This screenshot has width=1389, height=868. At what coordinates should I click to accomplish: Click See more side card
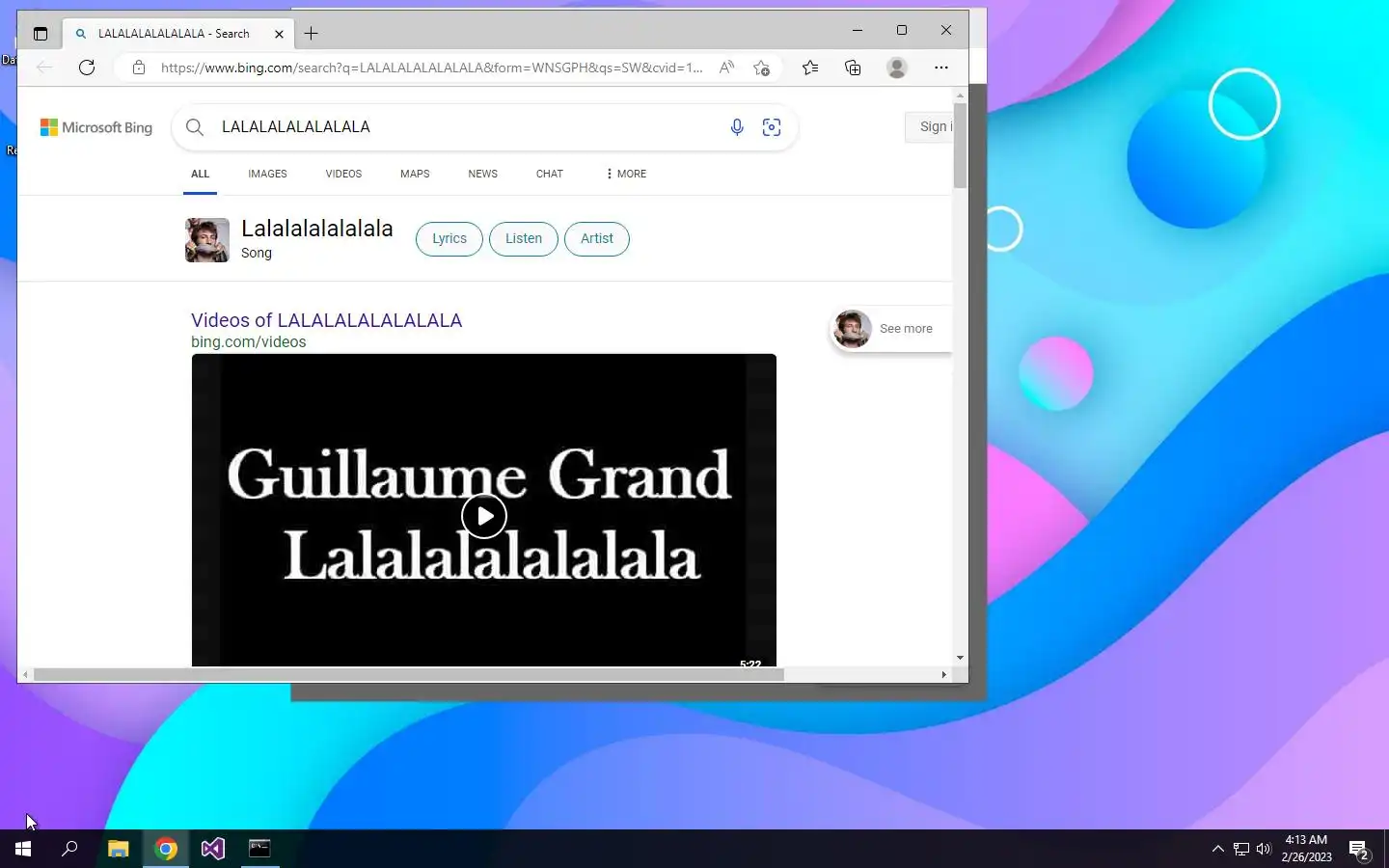coord(890,329)
